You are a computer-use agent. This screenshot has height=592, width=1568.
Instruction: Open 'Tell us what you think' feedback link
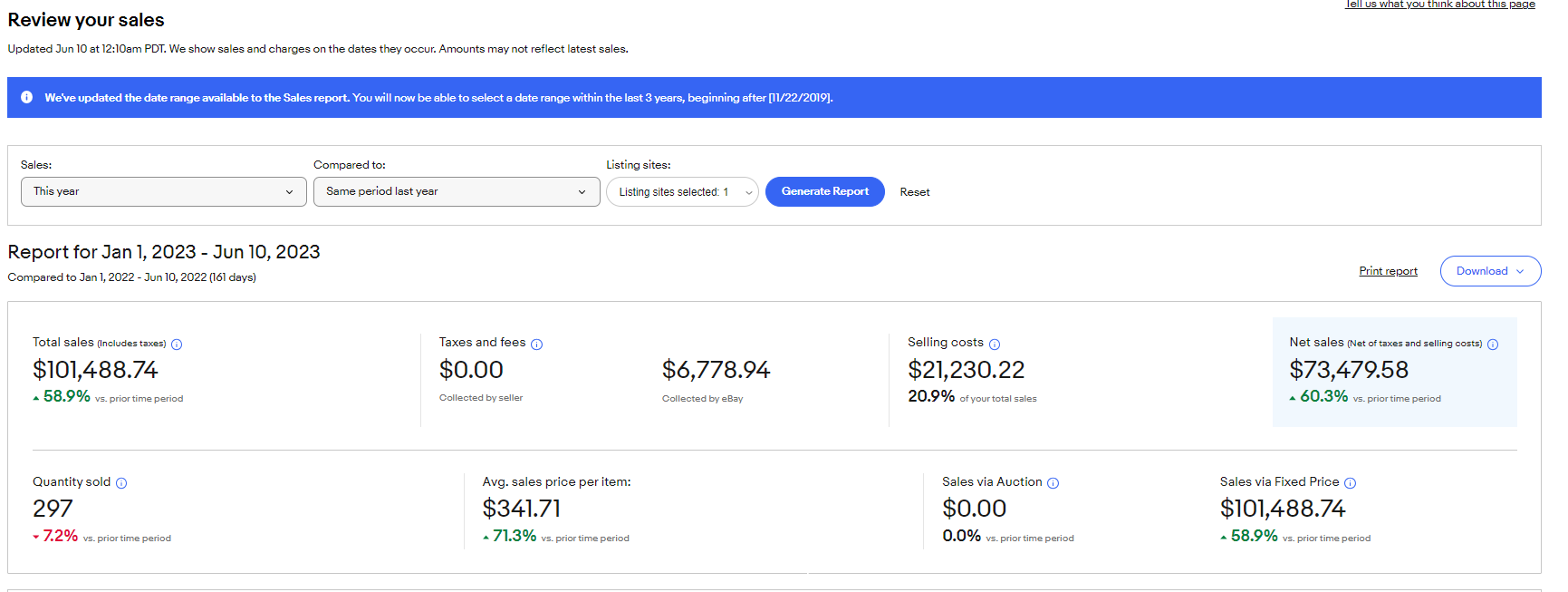[x=1439, y=5]
